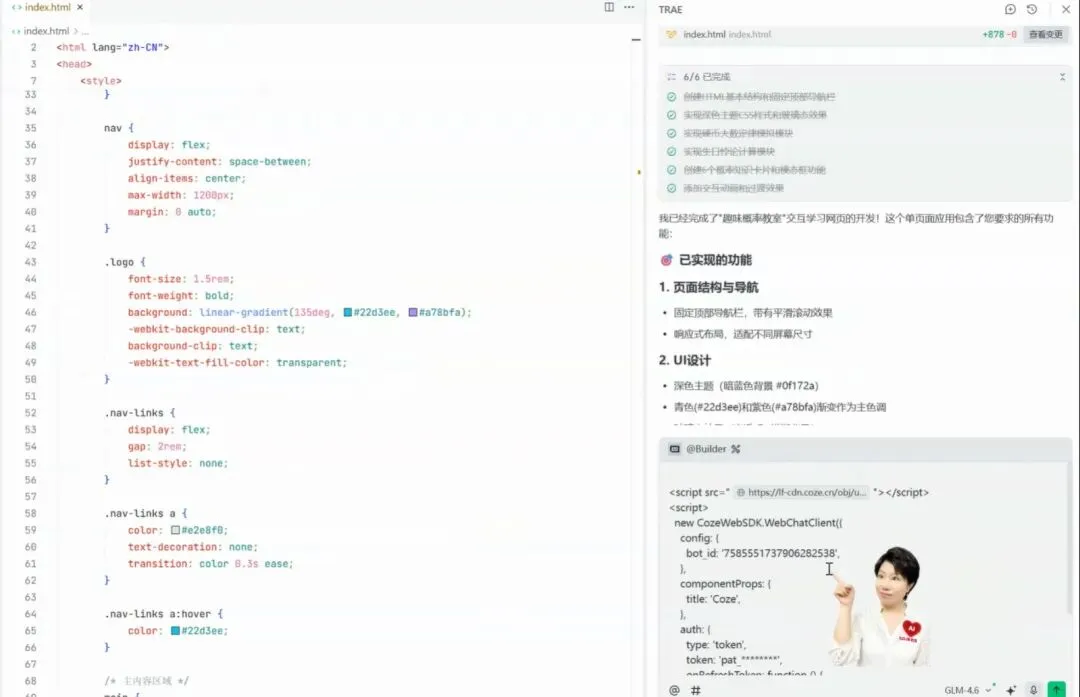Click the check mark for 添加交互动画 task

[672, 188]
